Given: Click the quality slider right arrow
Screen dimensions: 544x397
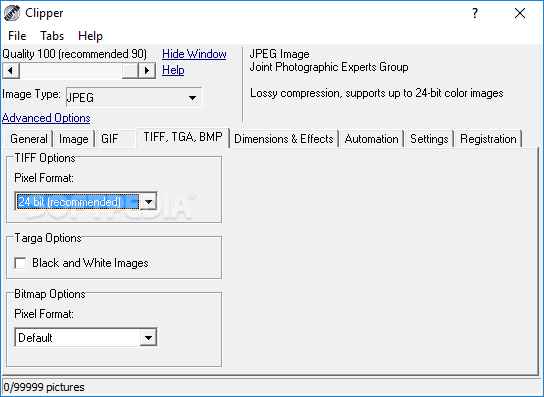Looking at the screenshot, I should pyautogui.click(x=147, y=70).
